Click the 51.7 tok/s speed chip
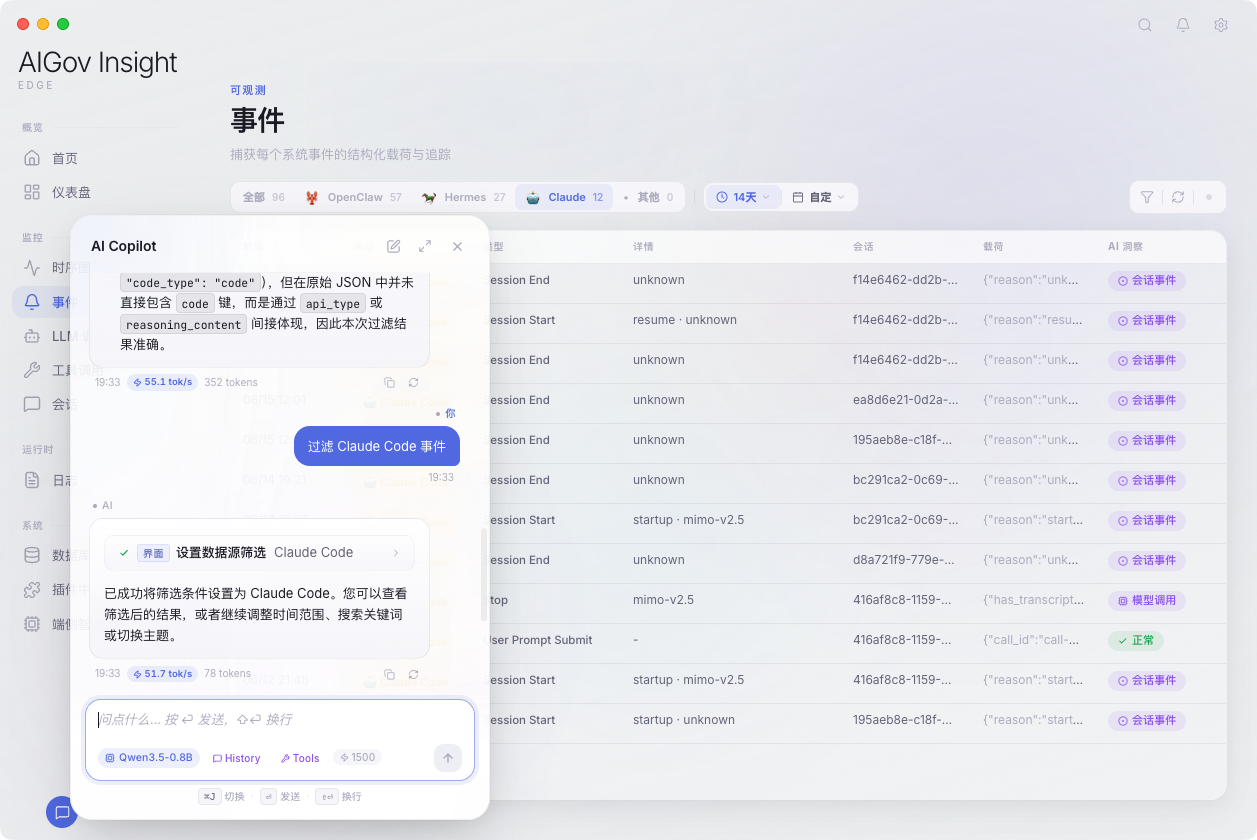Viewport: 1257px width, 840px height. [x=162, y=674]
